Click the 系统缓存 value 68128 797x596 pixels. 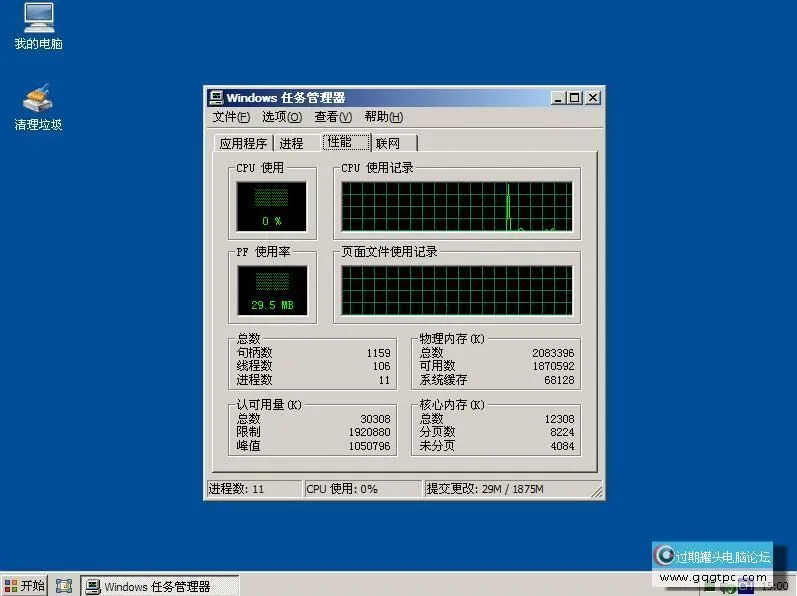pyautogui.click(x=559, y=380)
